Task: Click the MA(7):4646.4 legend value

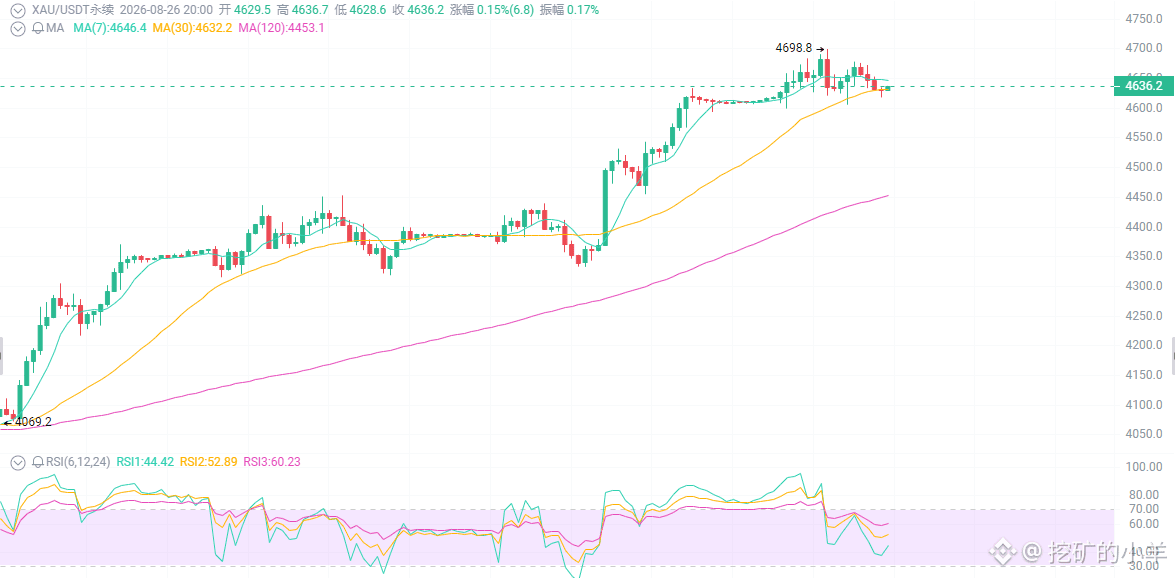Action: click(110, 28)
